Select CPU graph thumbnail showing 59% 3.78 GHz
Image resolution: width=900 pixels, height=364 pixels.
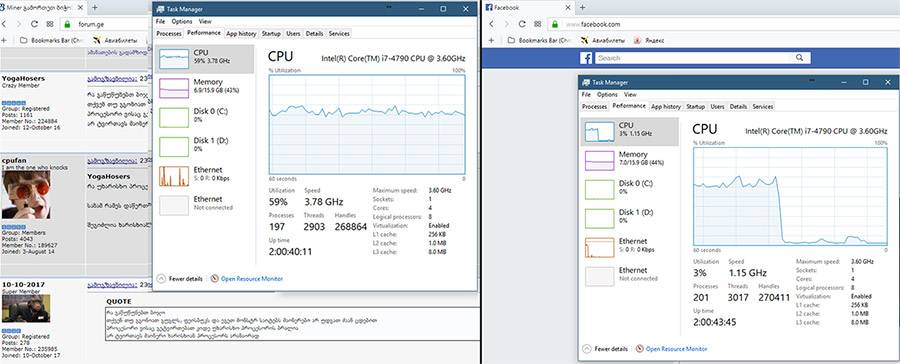coord(173,59)
